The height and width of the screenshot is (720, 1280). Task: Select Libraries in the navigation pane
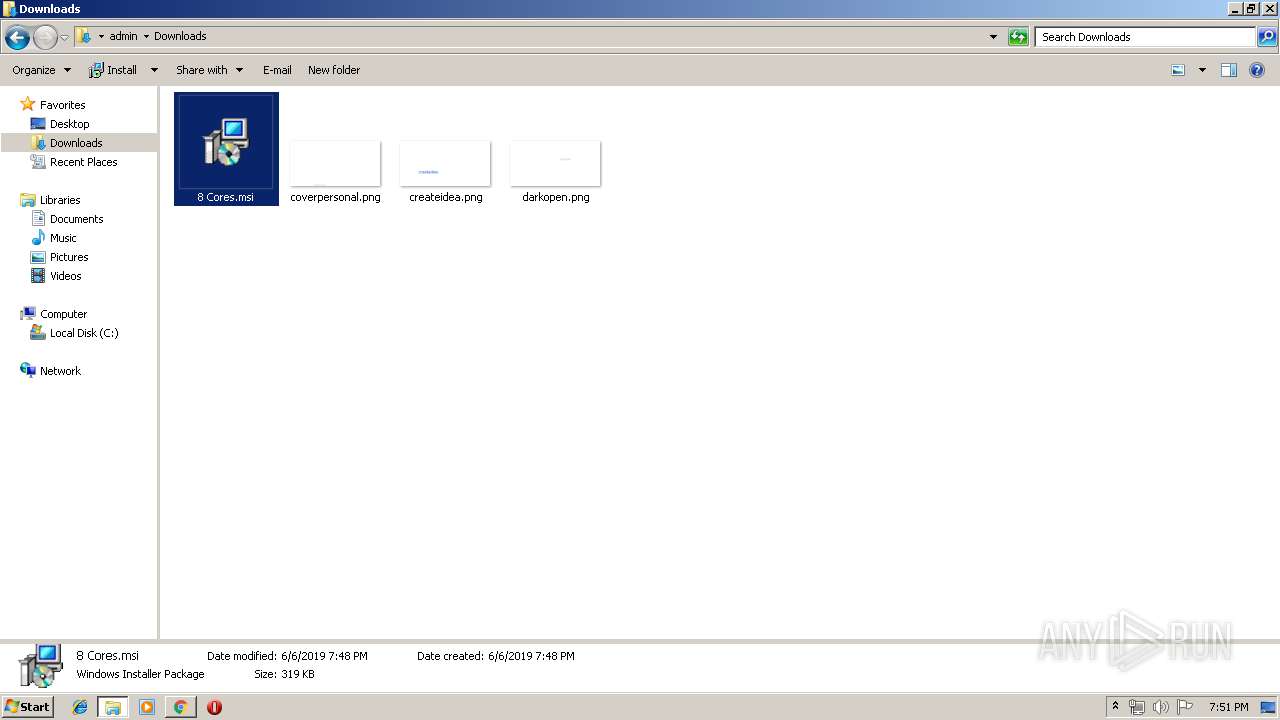point(60,200)
